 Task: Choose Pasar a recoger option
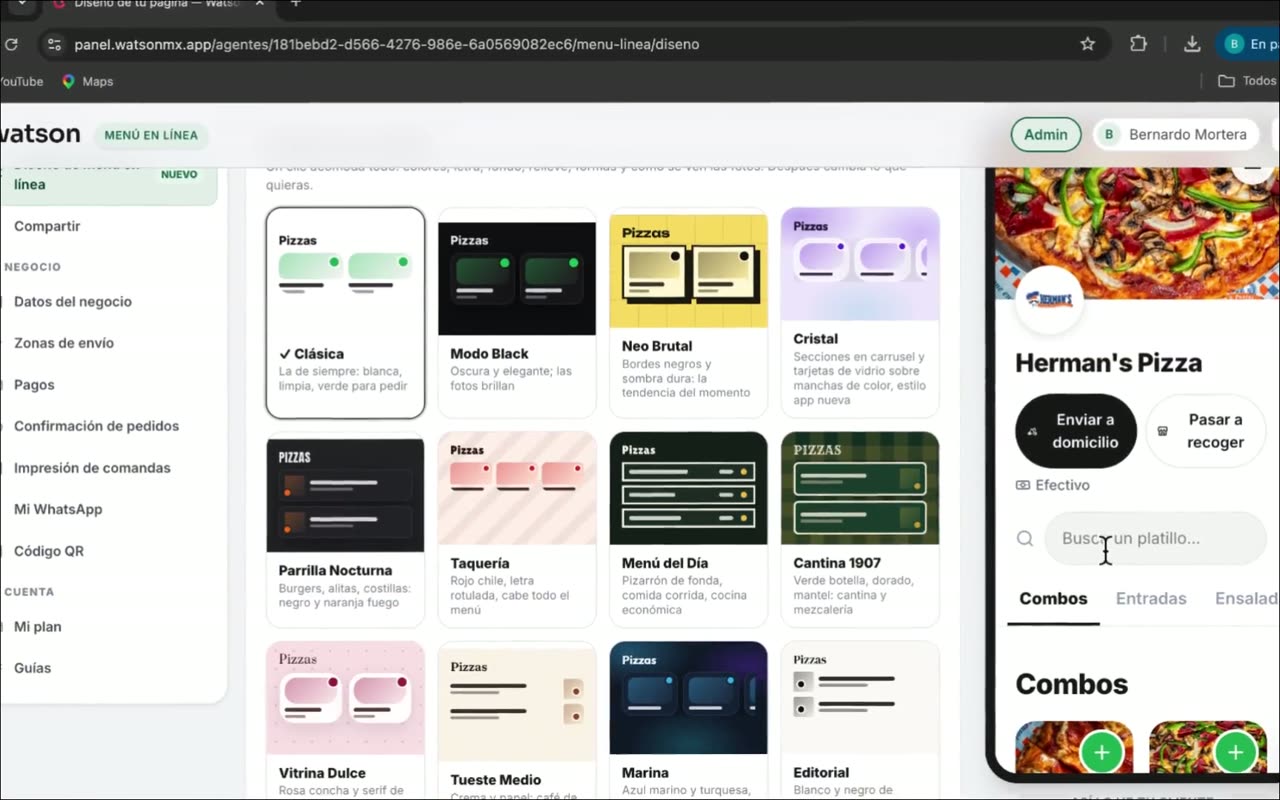point(1206,431)
